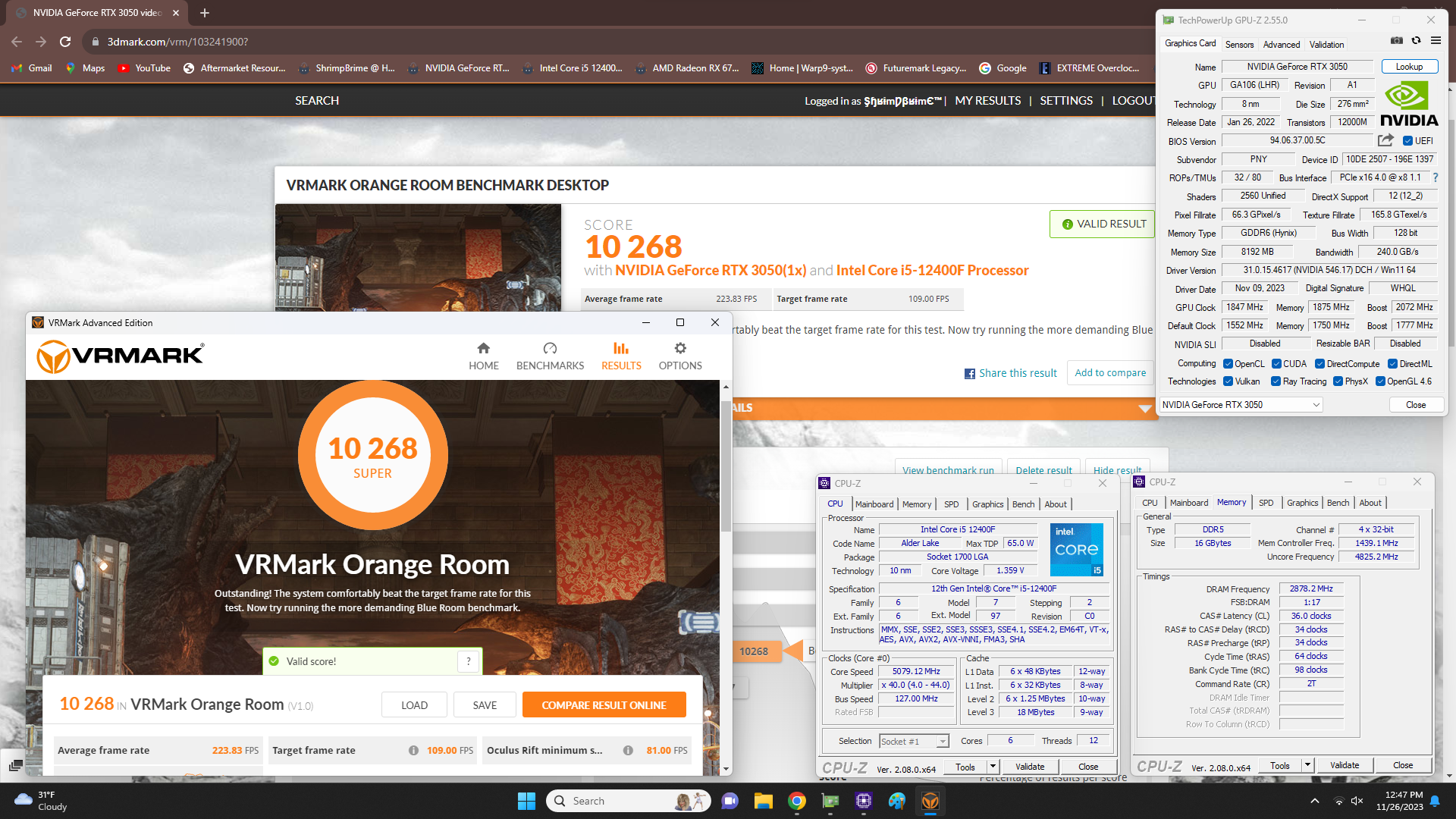Screen dimensions: 1456x819
Task: Click Validate button in left CPU-Z window
Action: coord(1030,767)
